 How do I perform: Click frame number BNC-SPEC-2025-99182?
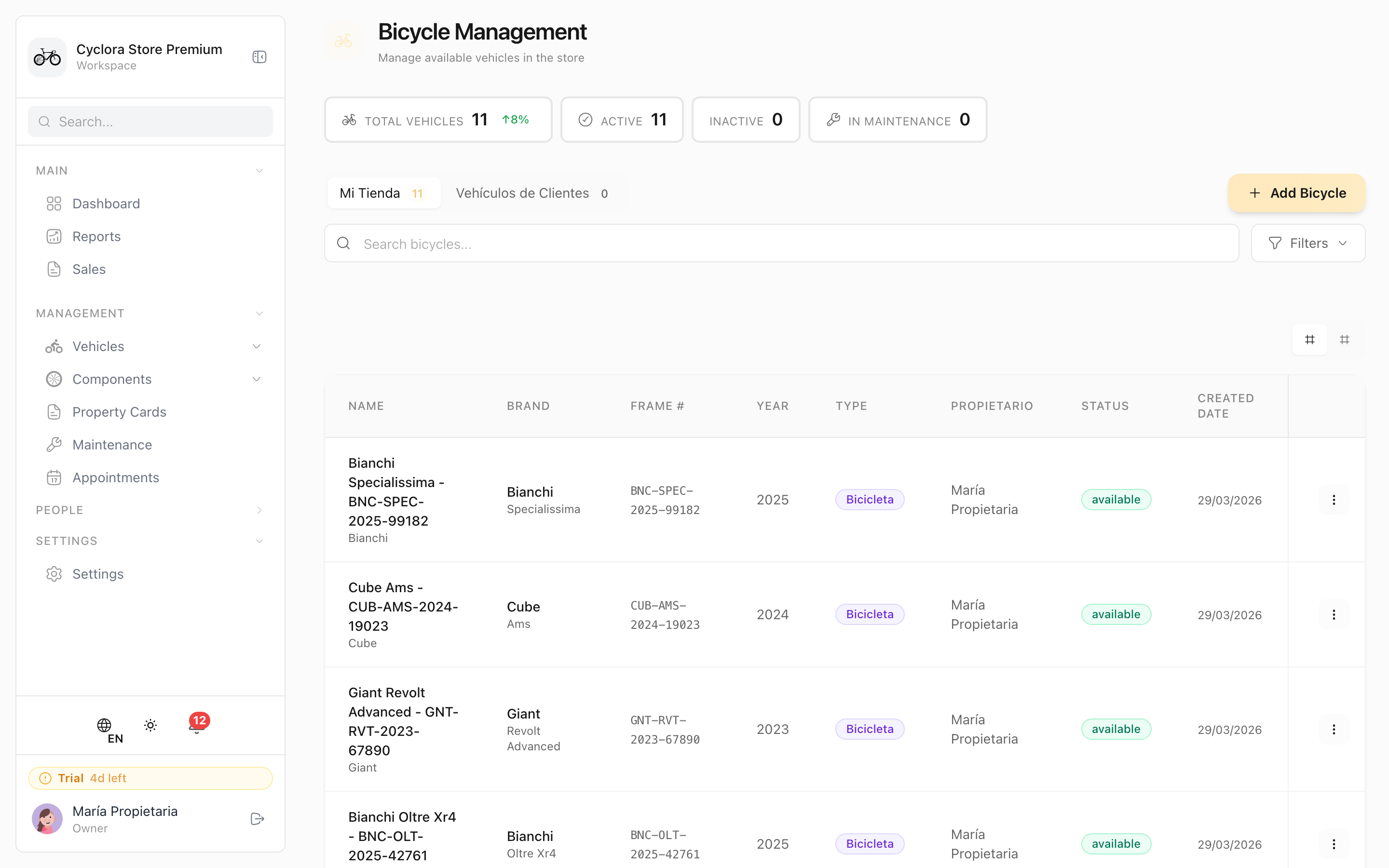coord(665,500)
